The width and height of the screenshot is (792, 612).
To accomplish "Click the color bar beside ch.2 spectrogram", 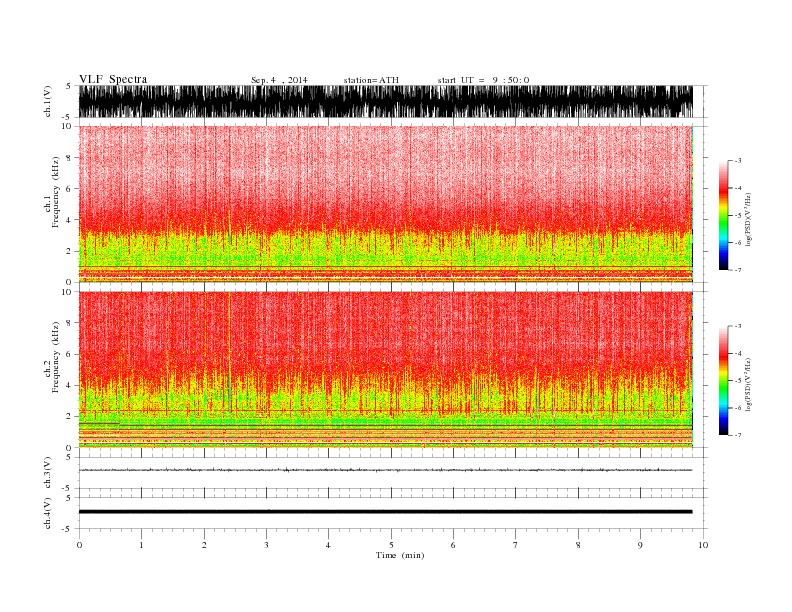I will [724, 381].
